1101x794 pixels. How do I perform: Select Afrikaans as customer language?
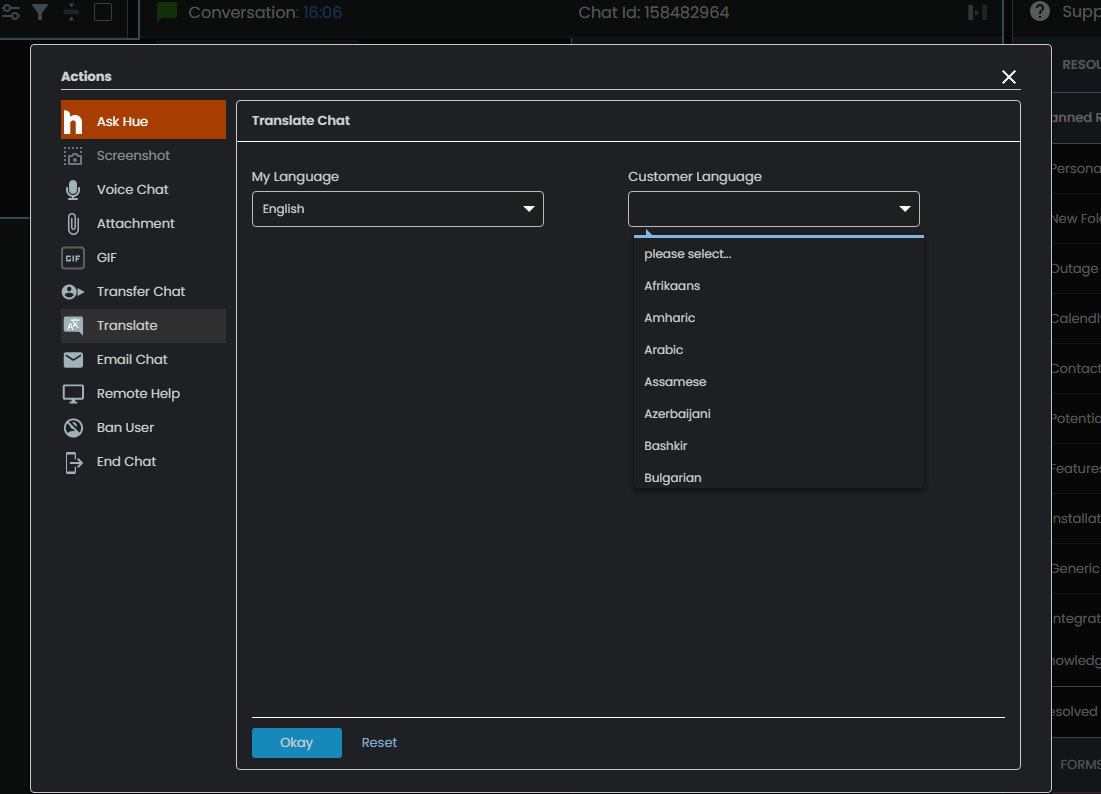672,286
